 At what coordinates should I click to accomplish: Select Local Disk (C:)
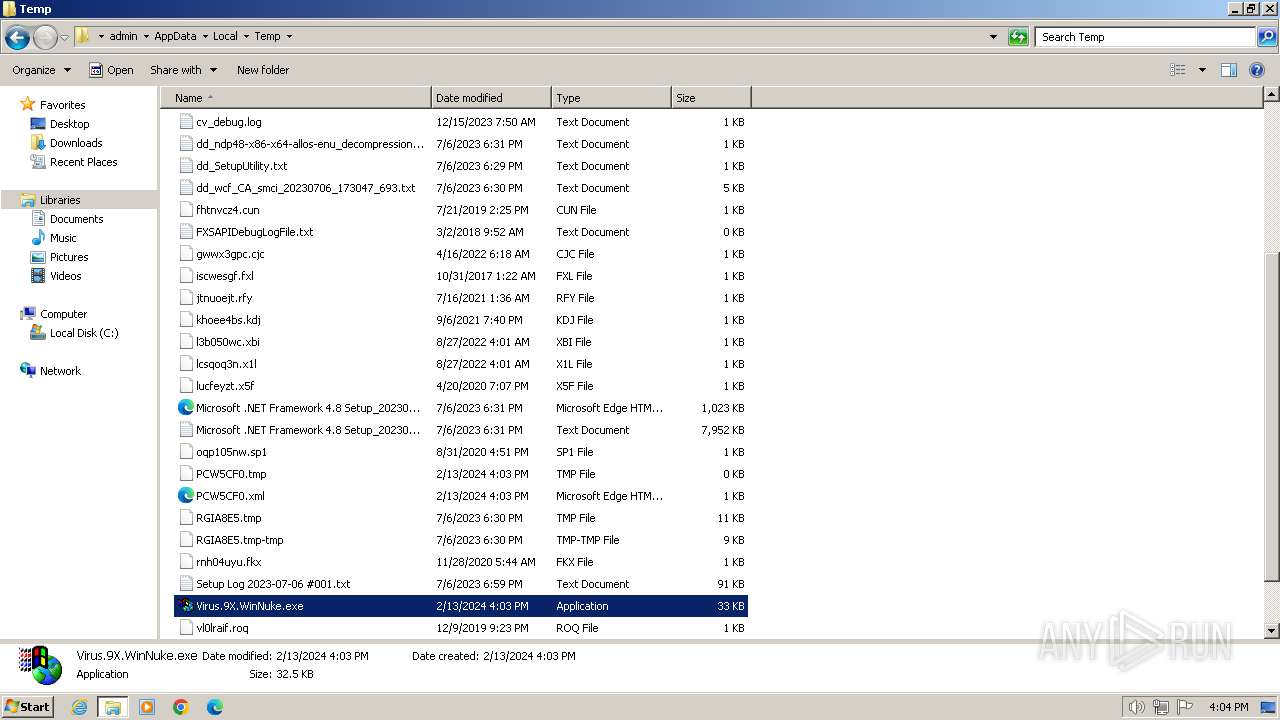tap(84, 333)
